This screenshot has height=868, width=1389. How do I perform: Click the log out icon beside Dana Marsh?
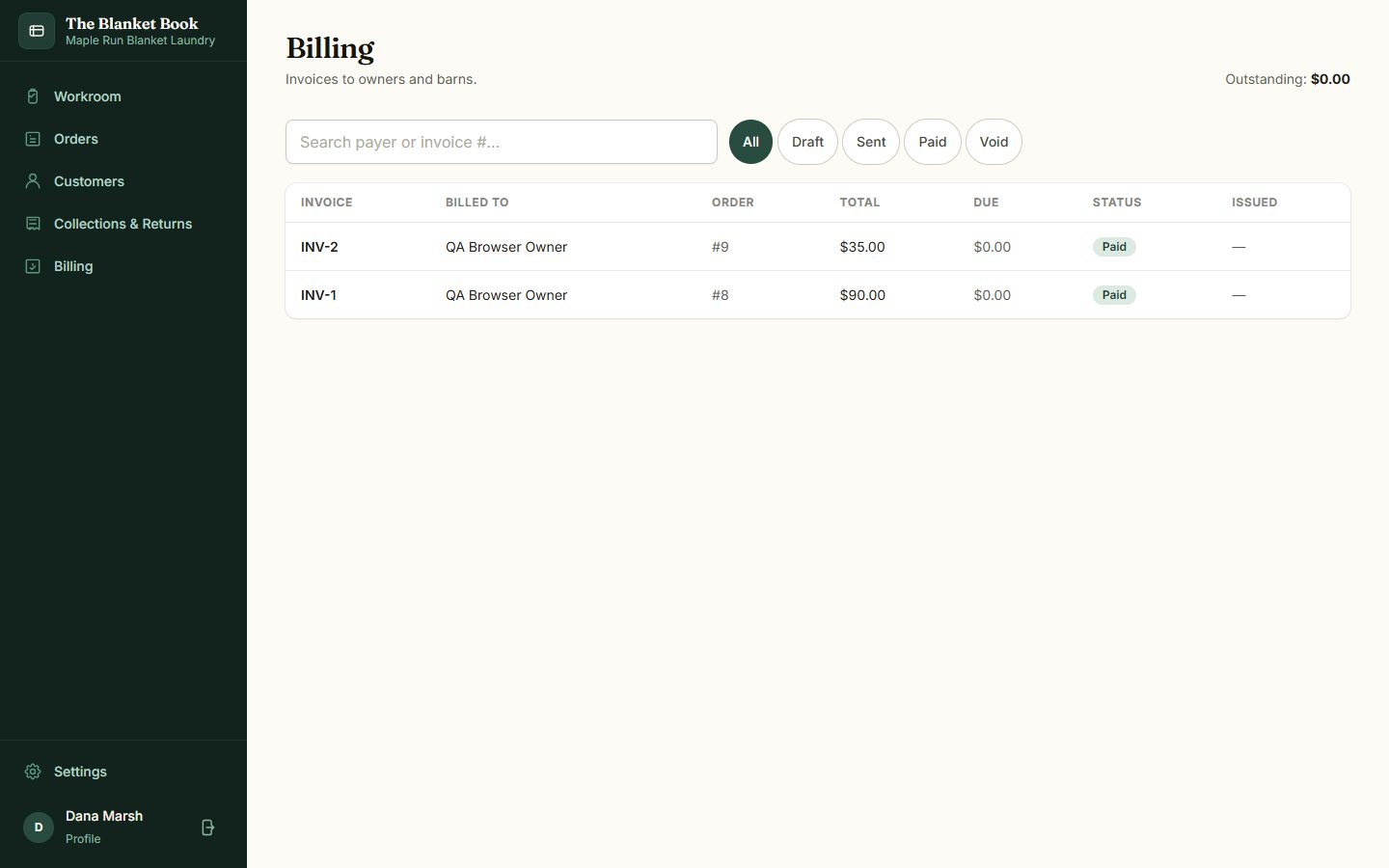pyautogui.click(x=207, y=827)
